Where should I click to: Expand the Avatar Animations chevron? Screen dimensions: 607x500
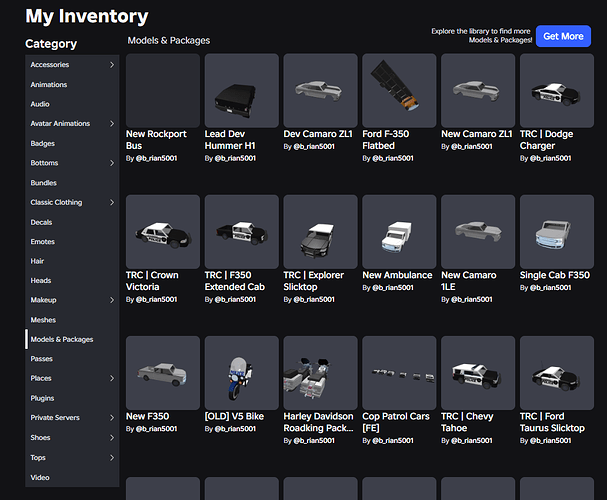[x=112, y=123]
